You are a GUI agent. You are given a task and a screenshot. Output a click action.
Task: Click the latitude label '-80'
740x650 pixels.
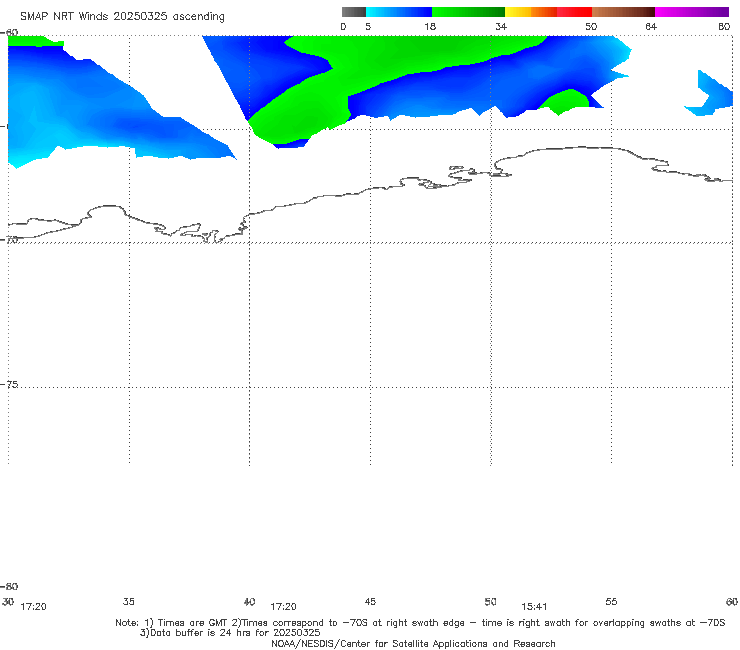click(x=9, y=586)
